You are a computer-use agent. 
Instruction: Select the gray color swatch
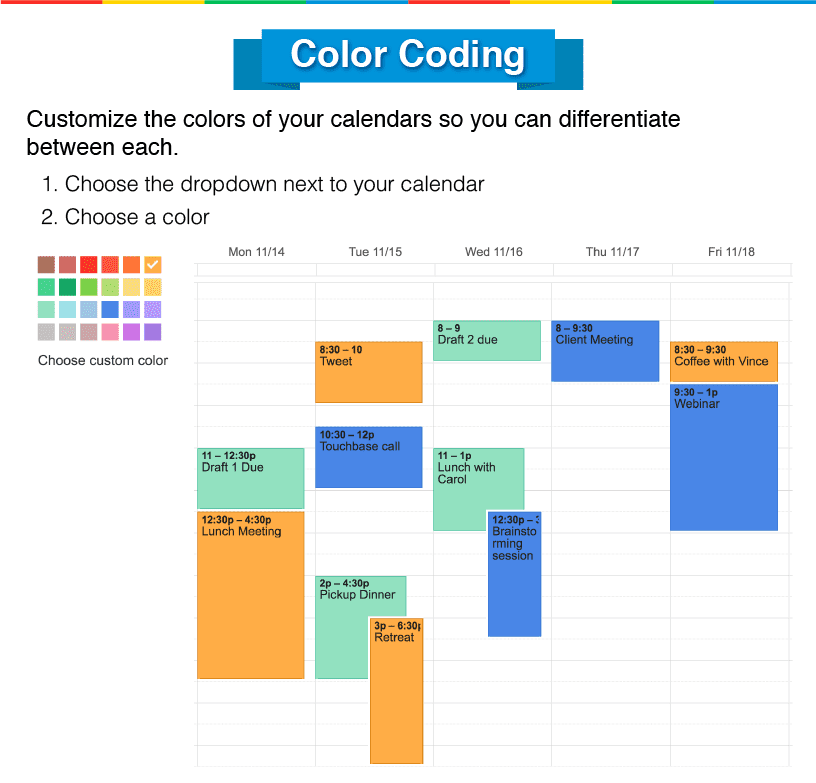[x=46, y=332]
